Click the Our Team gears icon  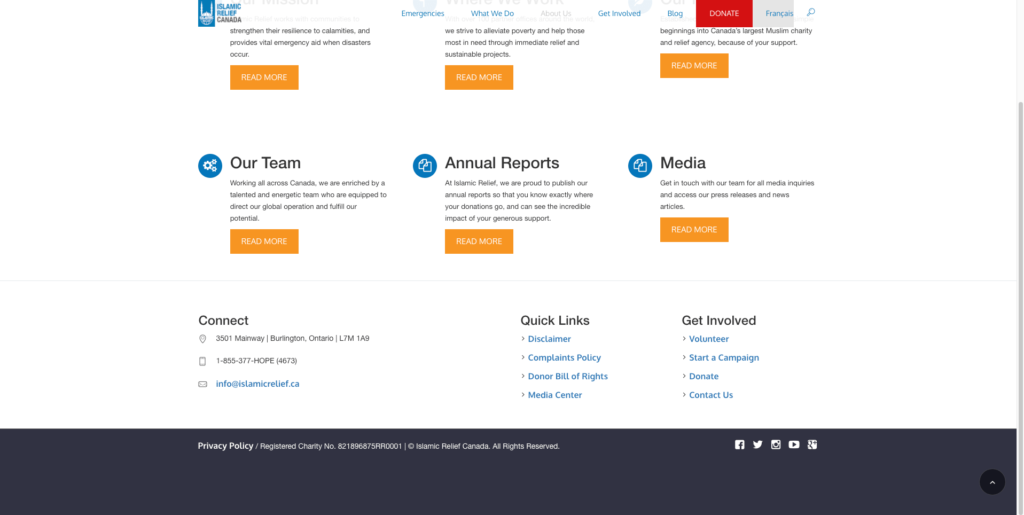(210, 166)
